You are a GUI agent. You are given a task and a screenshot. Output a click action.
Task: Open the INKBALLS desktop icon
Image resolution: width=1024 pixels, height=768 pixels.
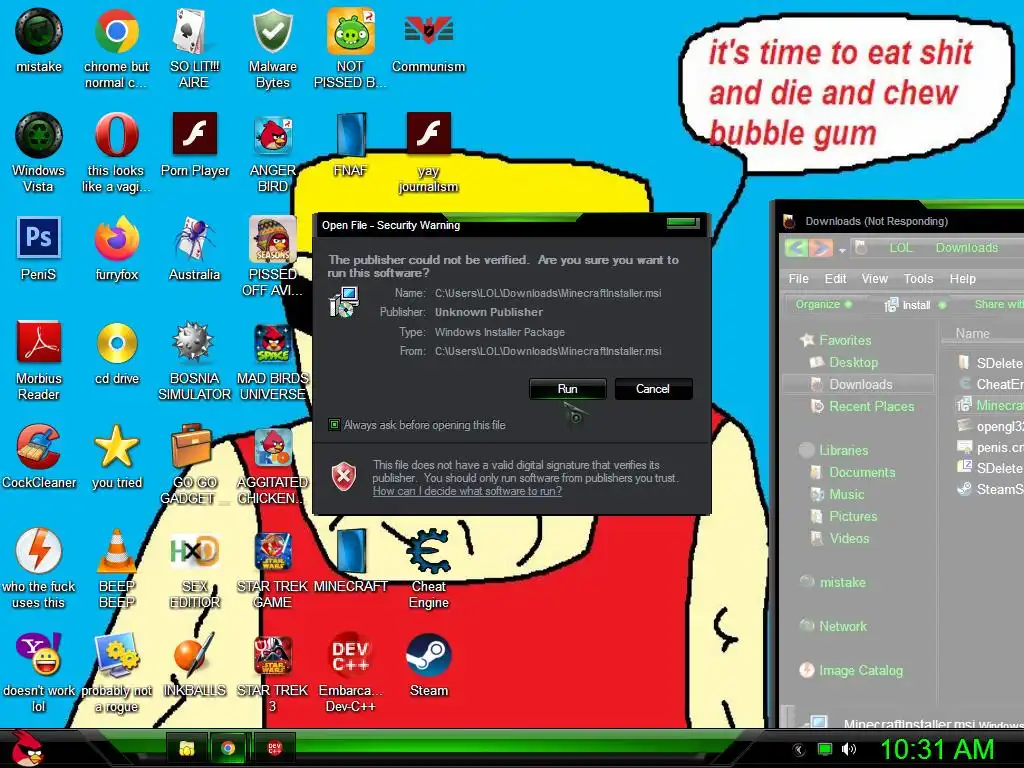194,665
